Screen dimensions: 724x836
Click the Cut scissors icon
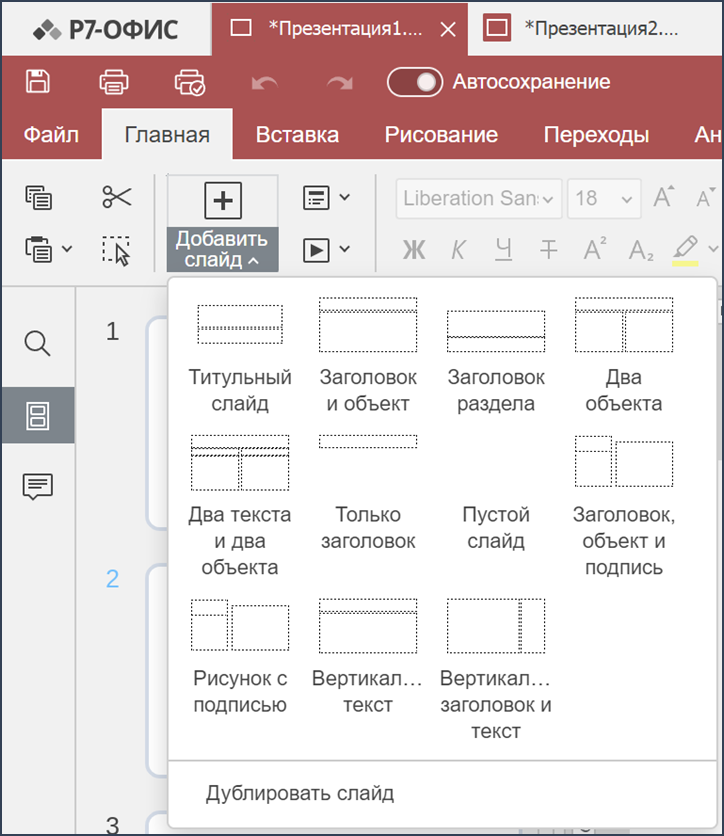coord(117,197)
